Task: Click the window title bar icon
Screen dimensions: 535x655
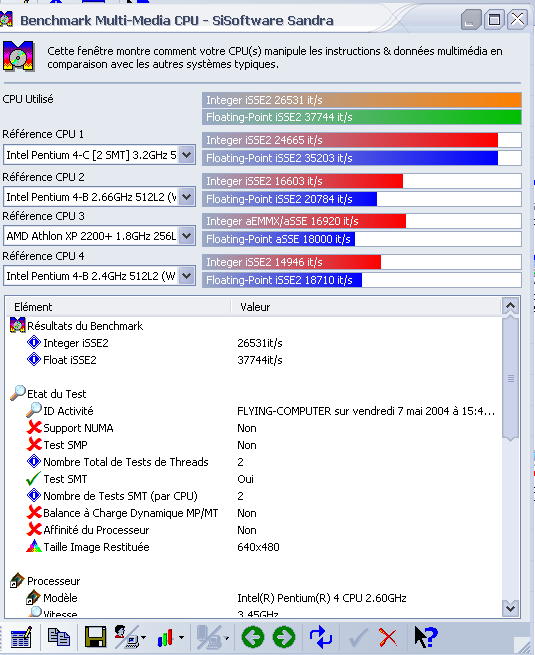Action: coord(6,20)
